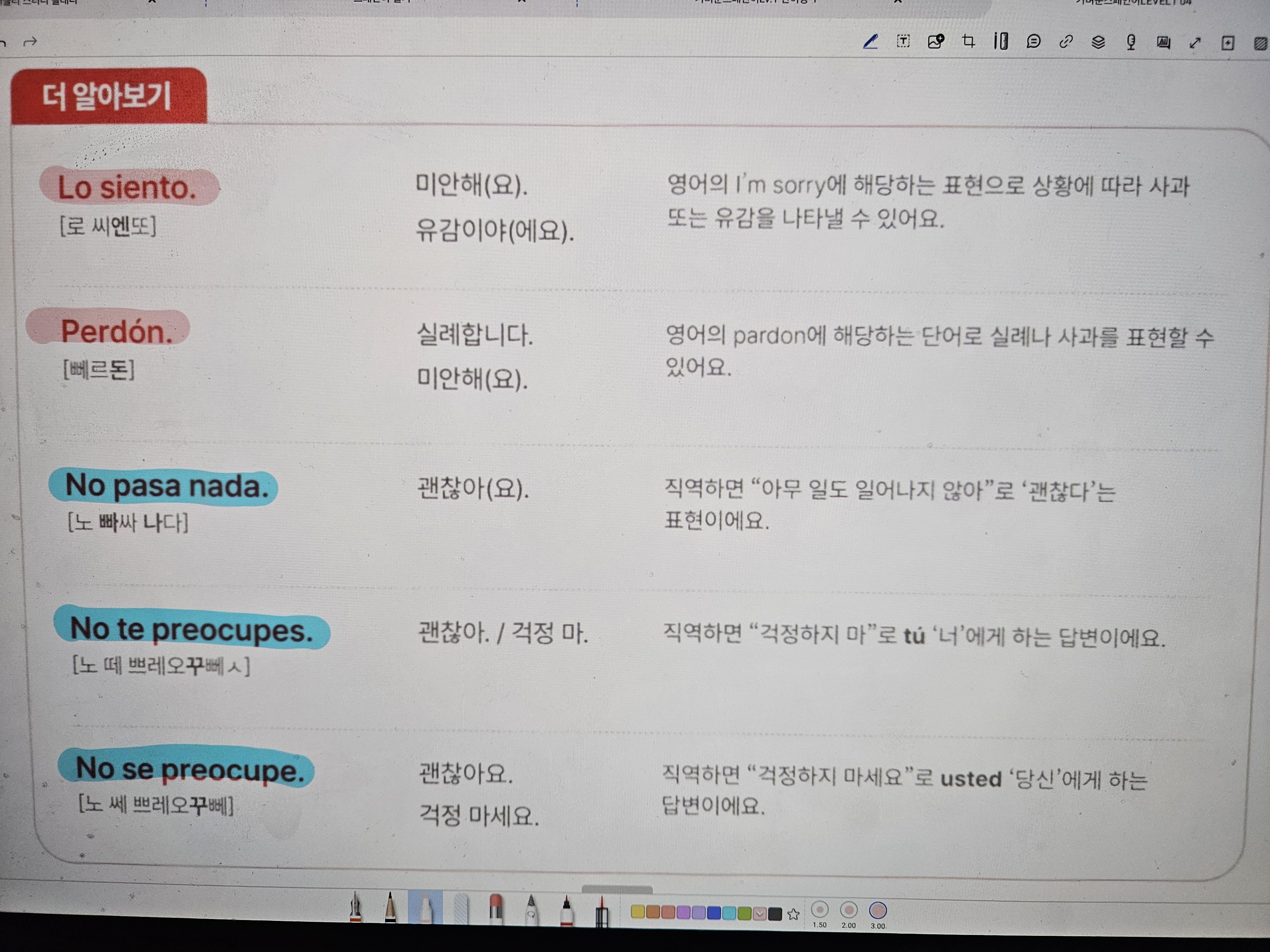The height and width of the screenshot is (952, 1270).
Task: Select 2.00 pen thickness option
Action: tap(849, 910)
